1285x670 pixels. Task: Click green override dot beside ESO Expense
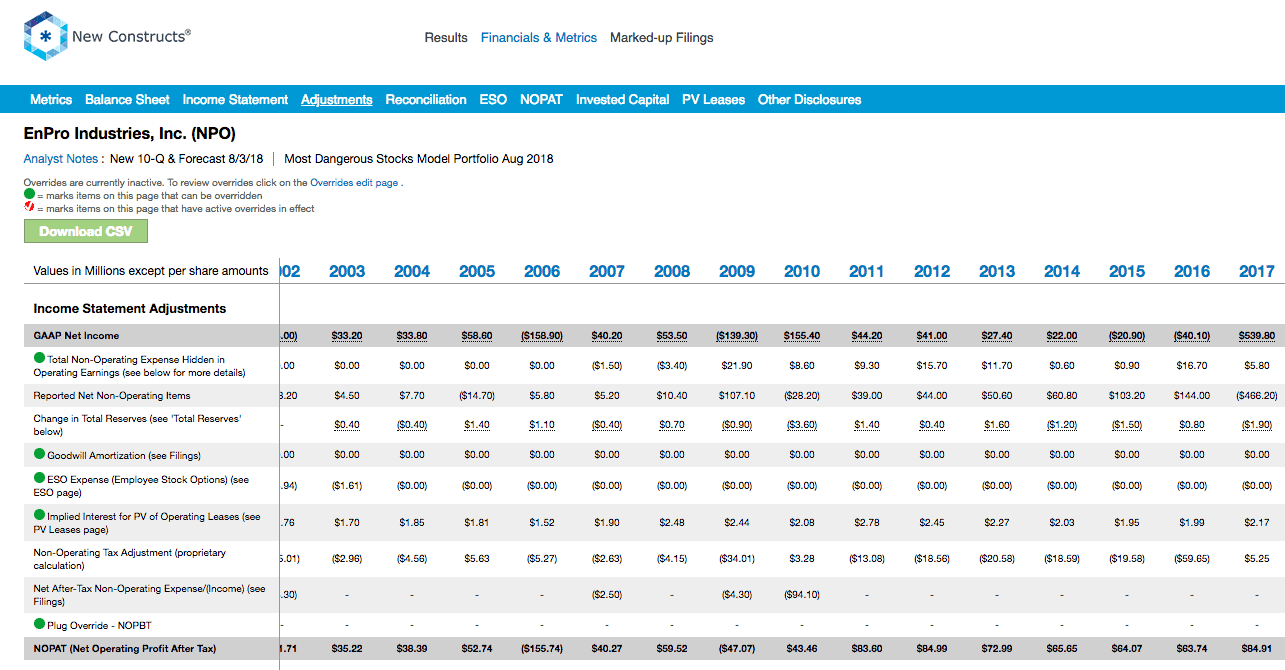(40, 479)
